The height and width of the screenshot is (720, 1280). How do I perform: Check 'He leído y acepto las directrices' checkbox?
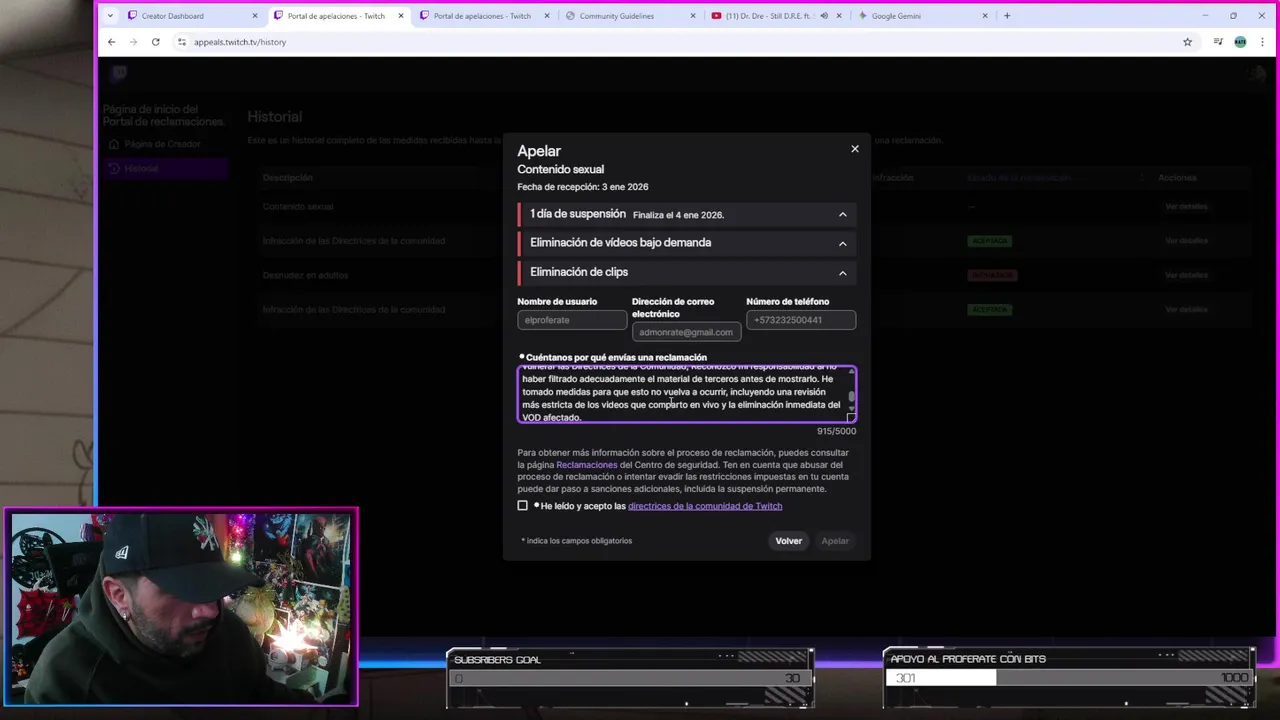point(522,506)
